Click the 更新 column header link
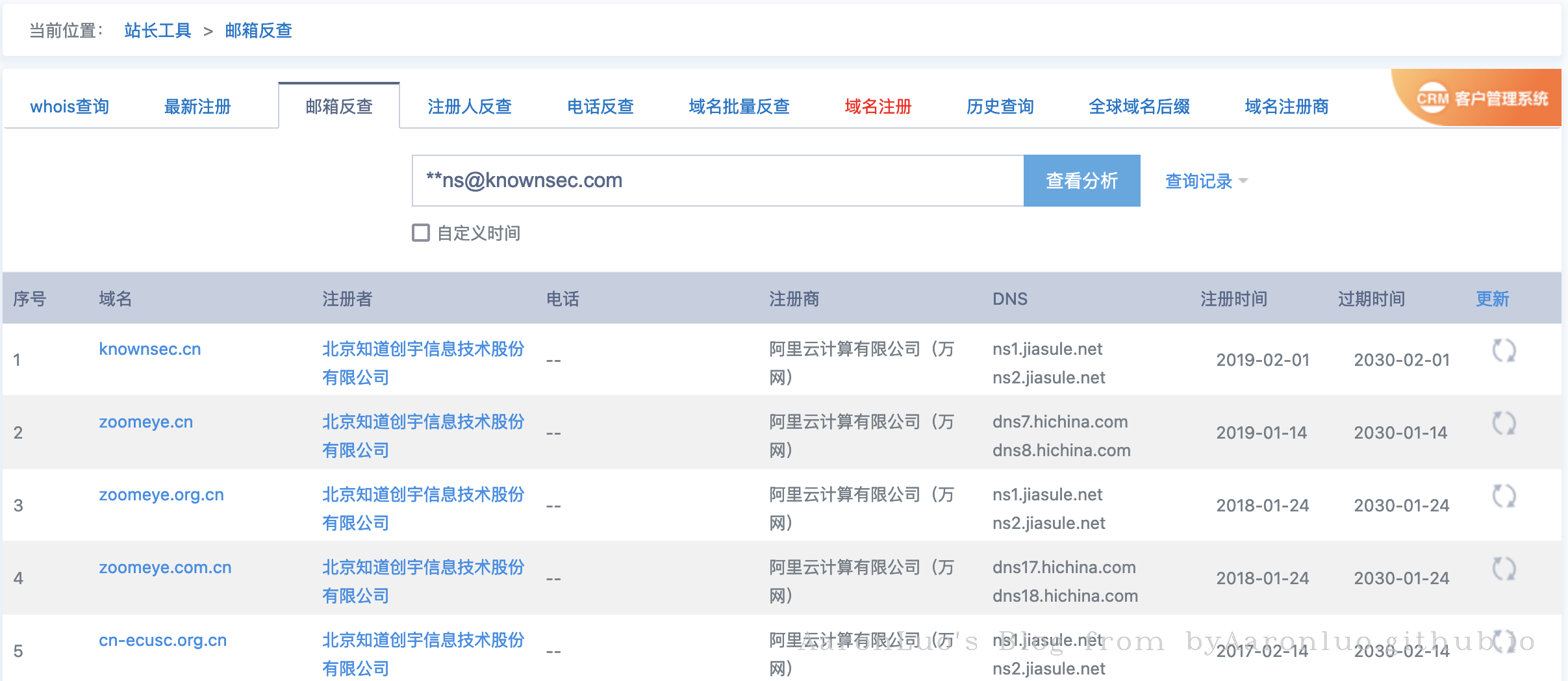Image resolution: width=1568 pixels, height=681 pixels. coord(1492,299)
